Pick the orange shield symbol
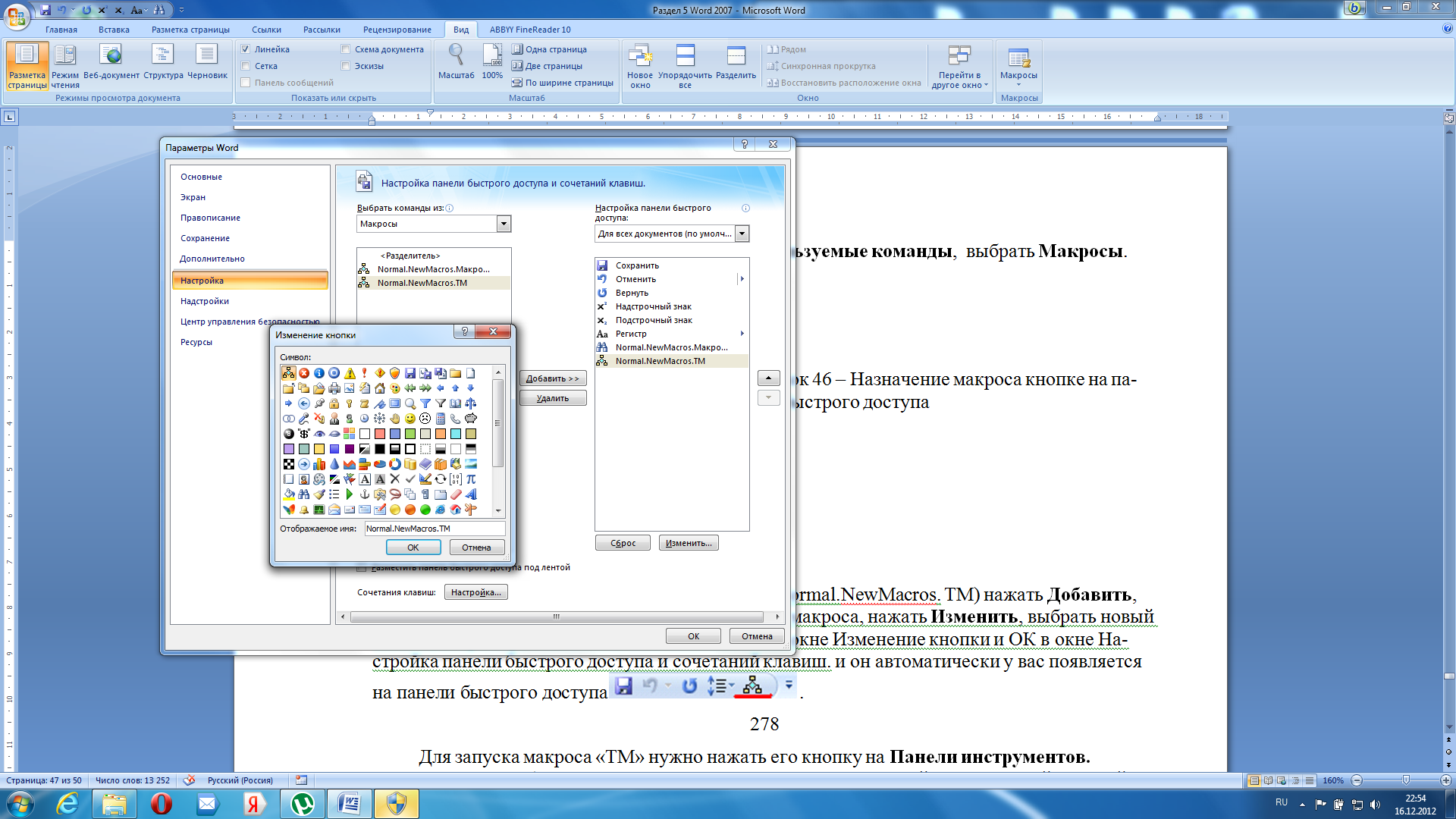 [395, 373]
